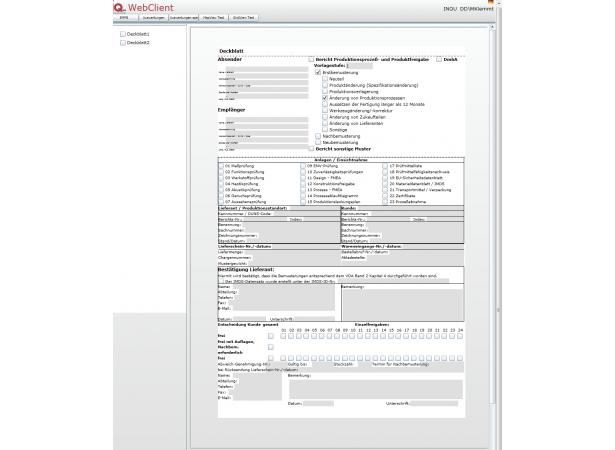Check Änderung von Zukaufteilen
The height and width of the screenshot is (450, 615).
[325, 117]
